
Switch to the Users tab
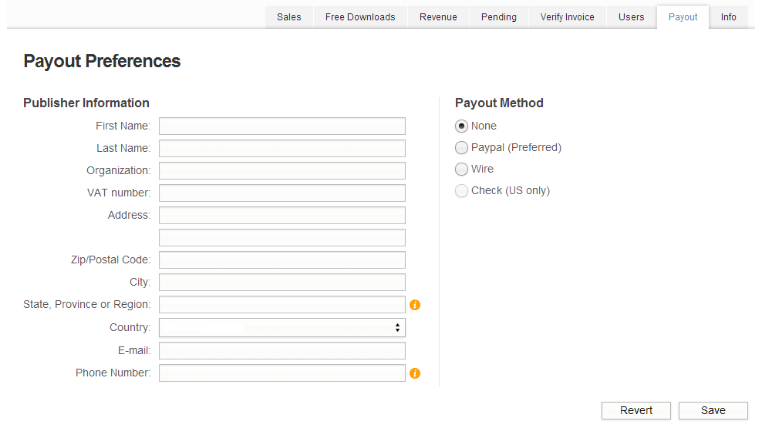point(631,17)
